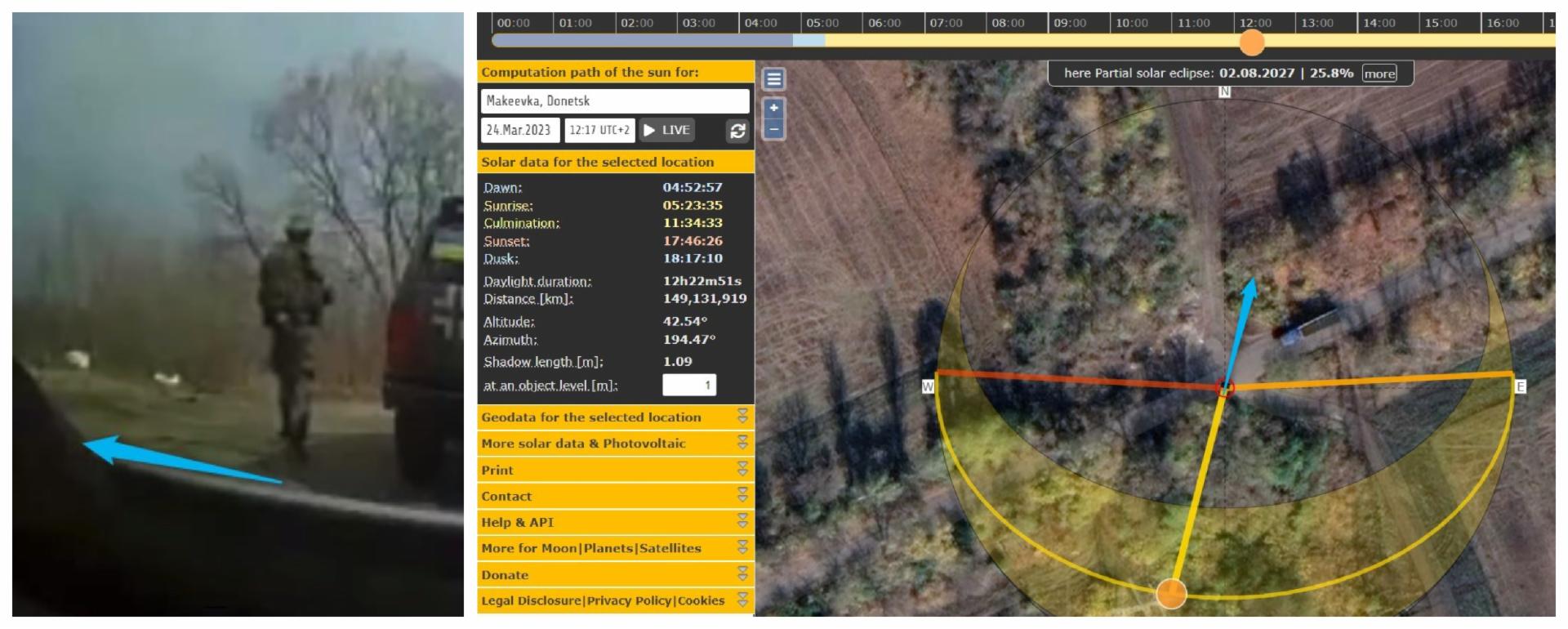The image size is (1568, 629).
Task: Click the more button for solar eclipse
Action: coord(1379,74)
